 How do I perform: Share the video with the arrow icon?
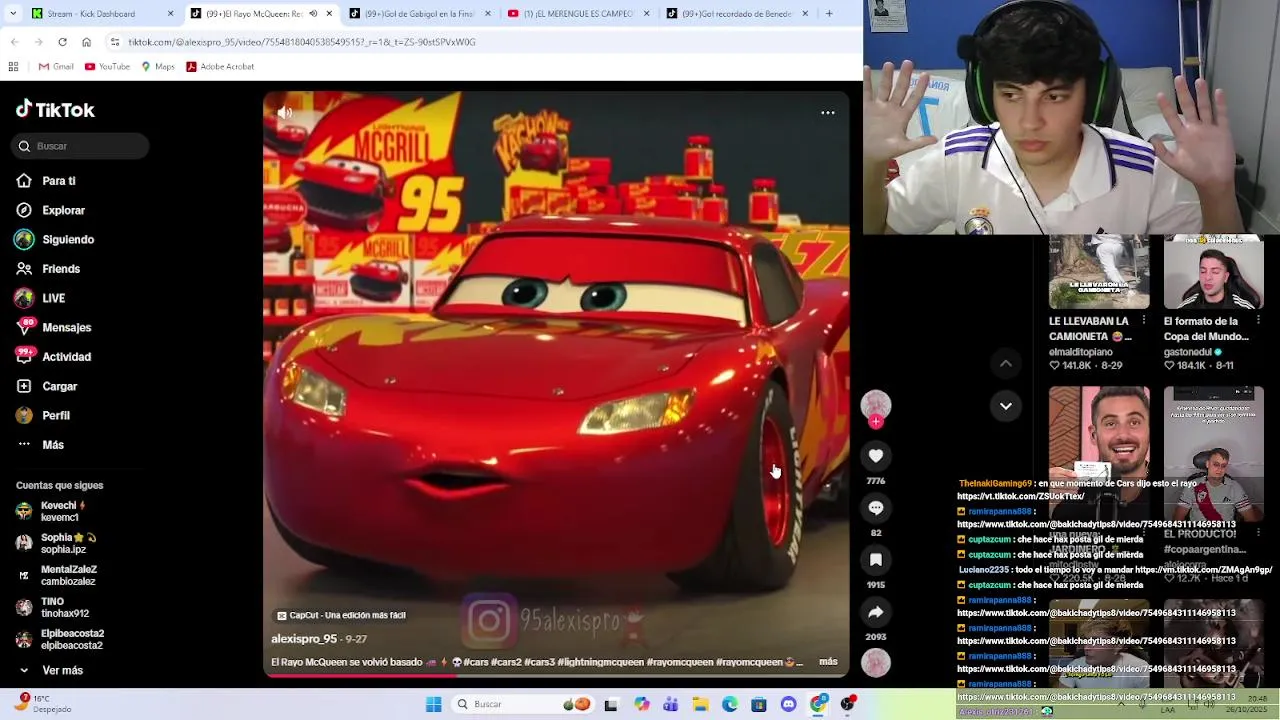(x=876, y=612)
